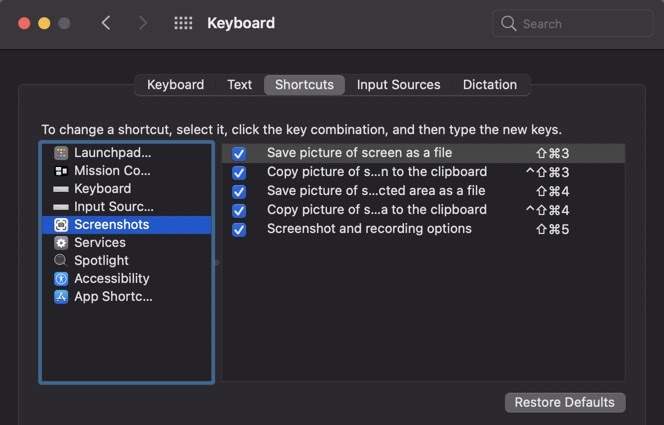
Task: Click the Spotlight magnifier icon
Action: click(x=61, y=261)
